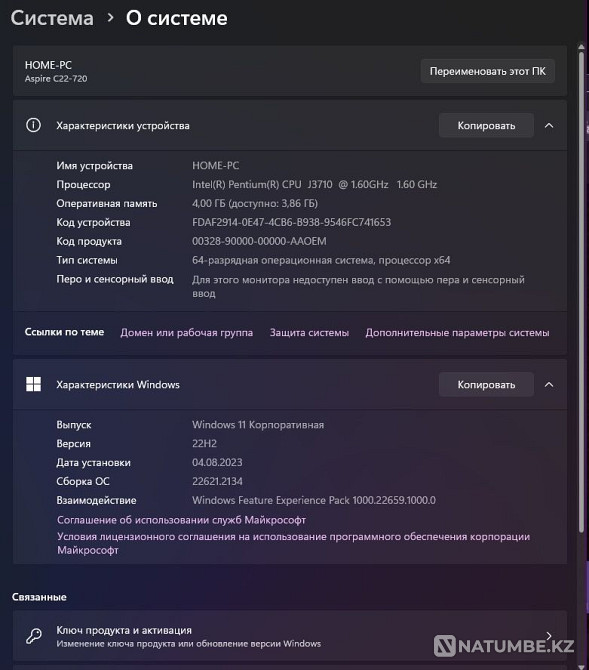
Task: Click the vertical scrollbar thumb
Action: [581, 292]
